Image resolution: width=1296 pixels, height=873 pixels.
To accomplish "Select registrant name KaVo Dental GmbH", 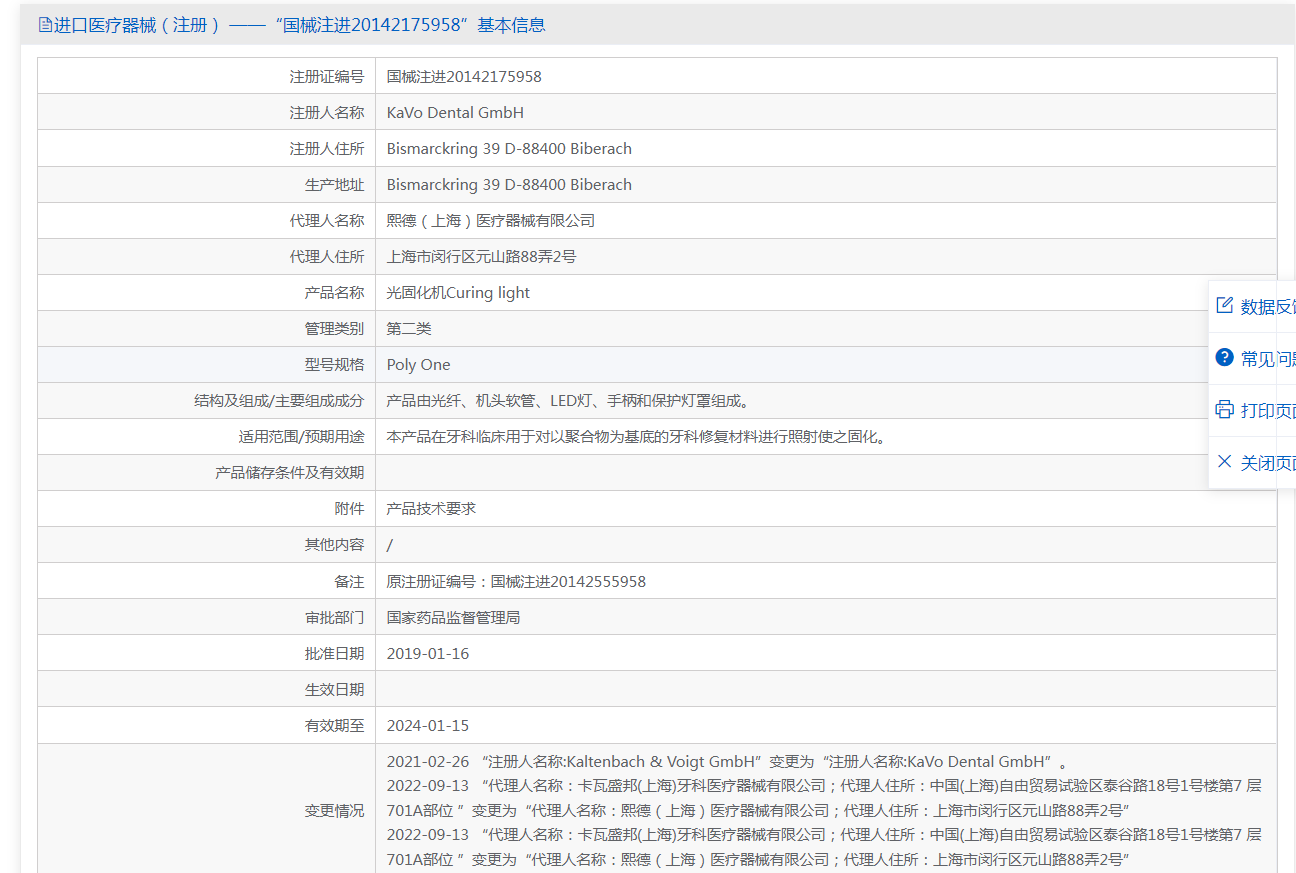I will 455,112.
